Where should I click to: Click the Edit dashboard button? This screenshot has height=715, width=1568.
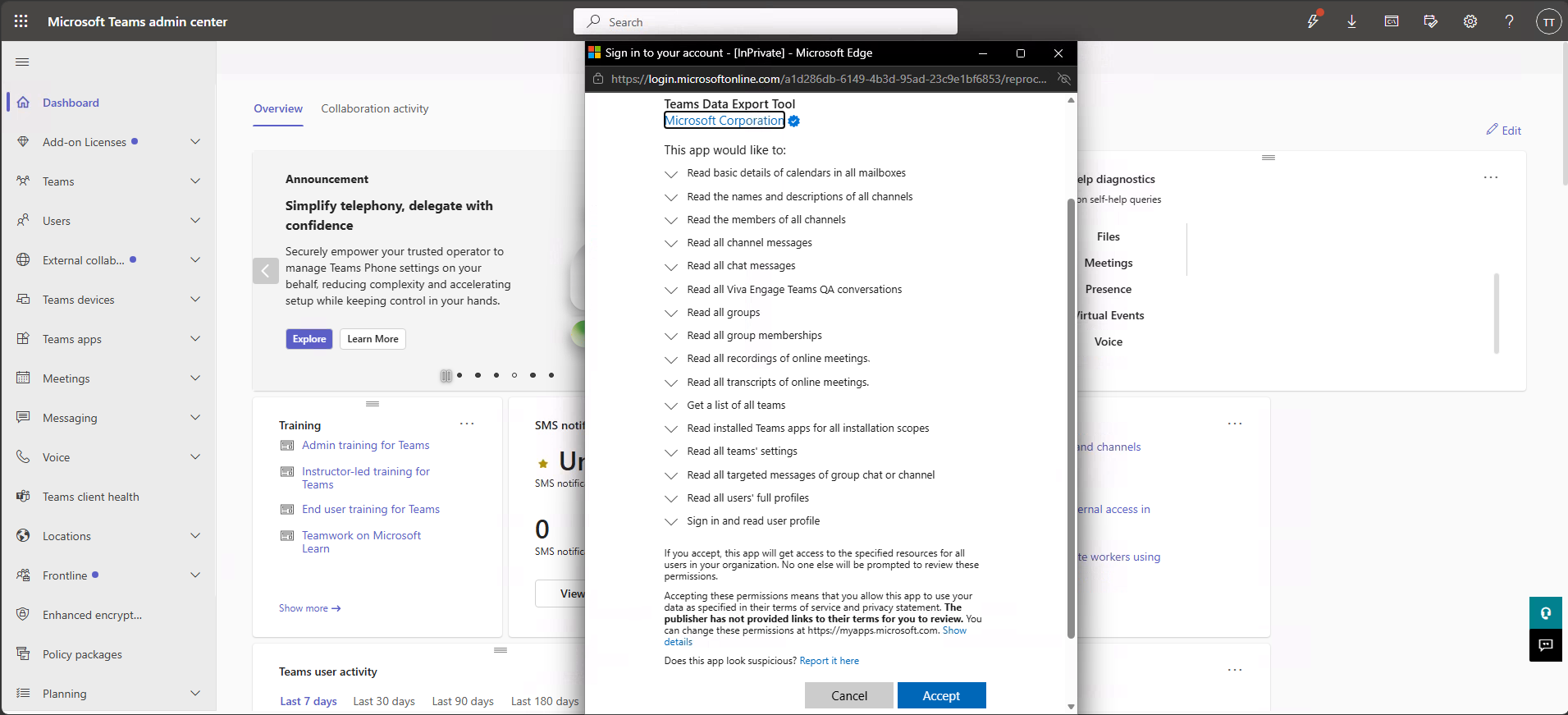pyautogui.click(x=1504, y=130)
